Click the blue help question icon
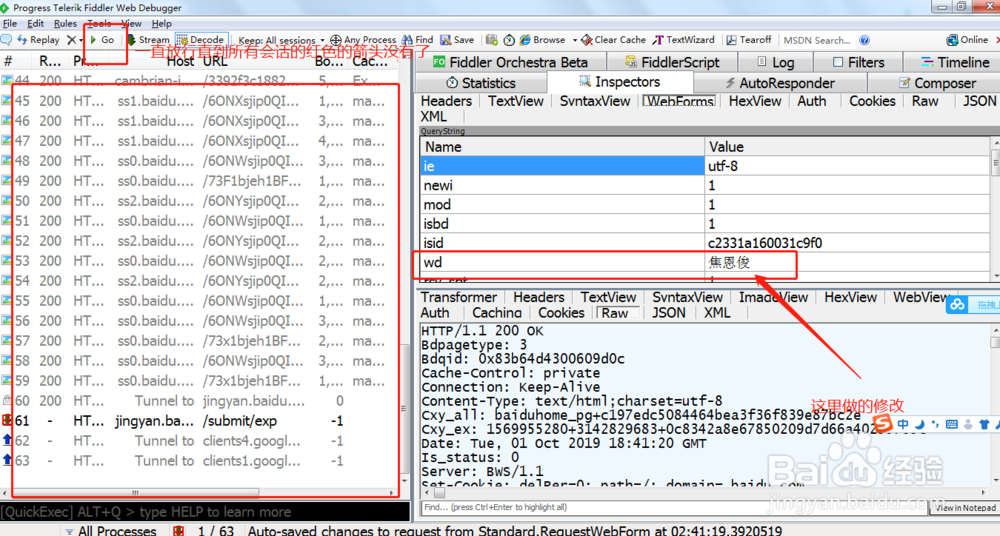Screen dimensions: 1000x536 pyautogui.click(x=864, y=40)
